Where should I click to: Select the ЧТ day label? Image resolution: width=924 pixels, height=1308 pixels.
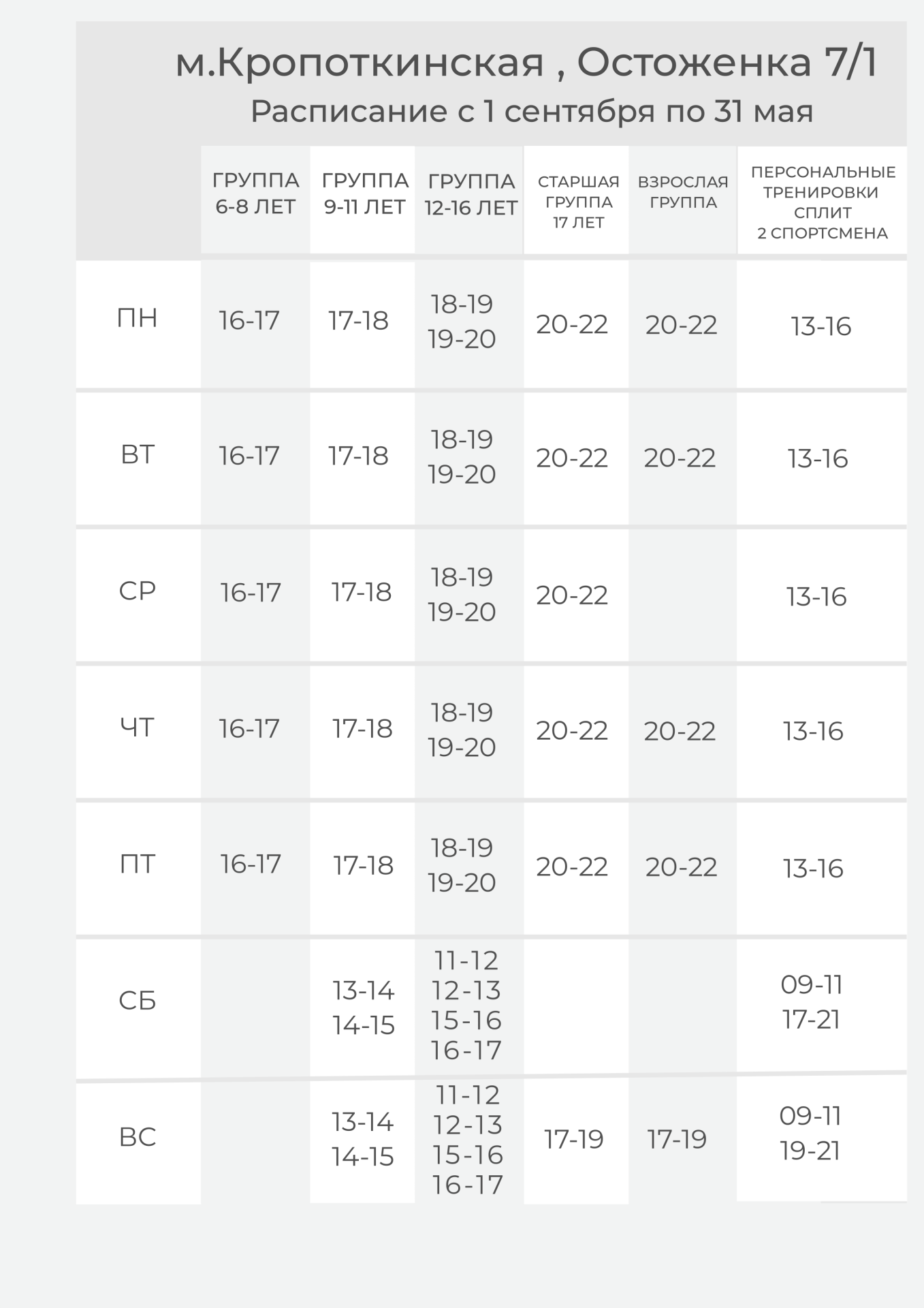click(x=138, y=728)
